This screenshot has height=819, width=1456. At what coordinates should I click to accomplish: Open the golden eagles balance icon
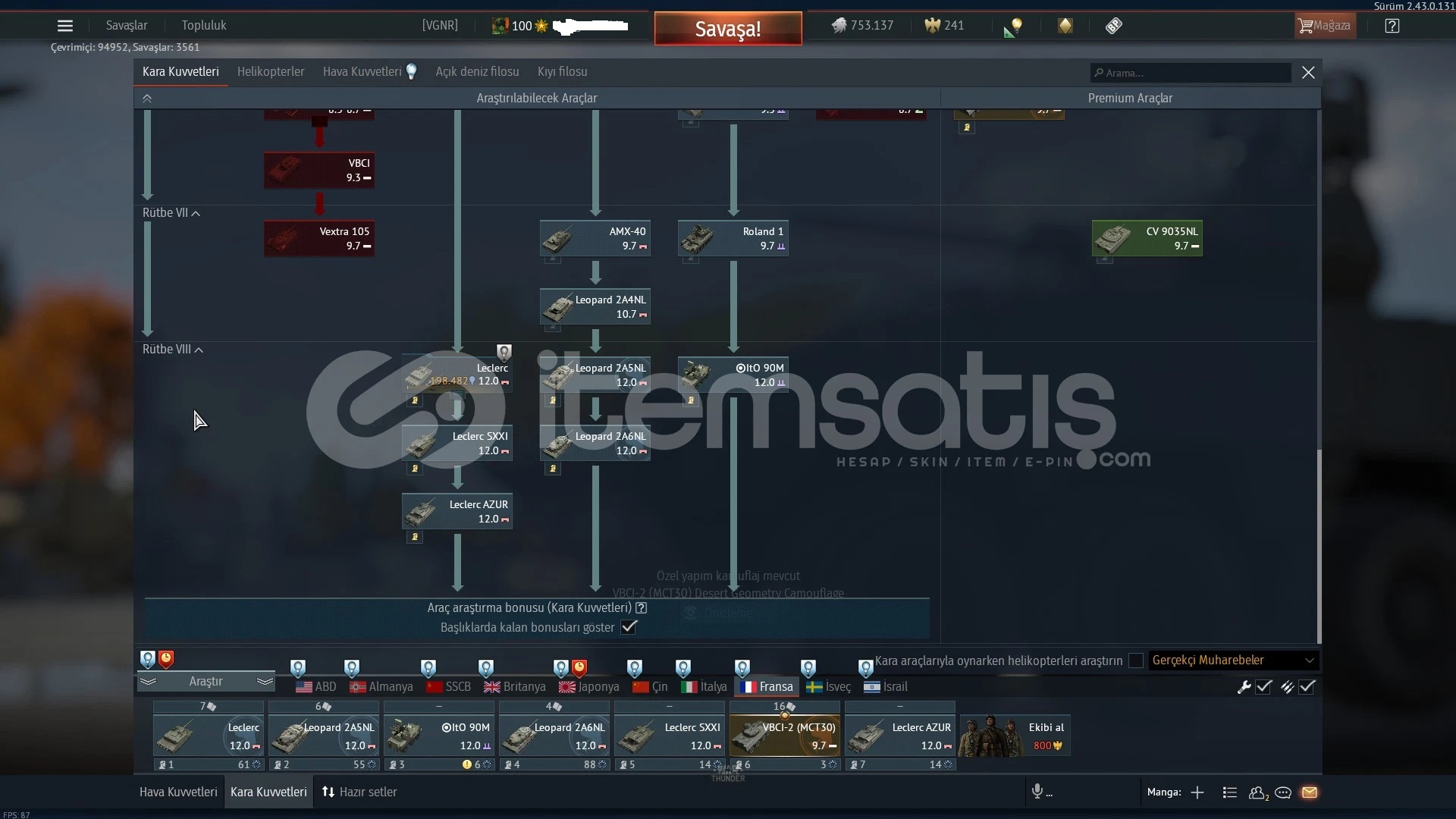point(932,26)
